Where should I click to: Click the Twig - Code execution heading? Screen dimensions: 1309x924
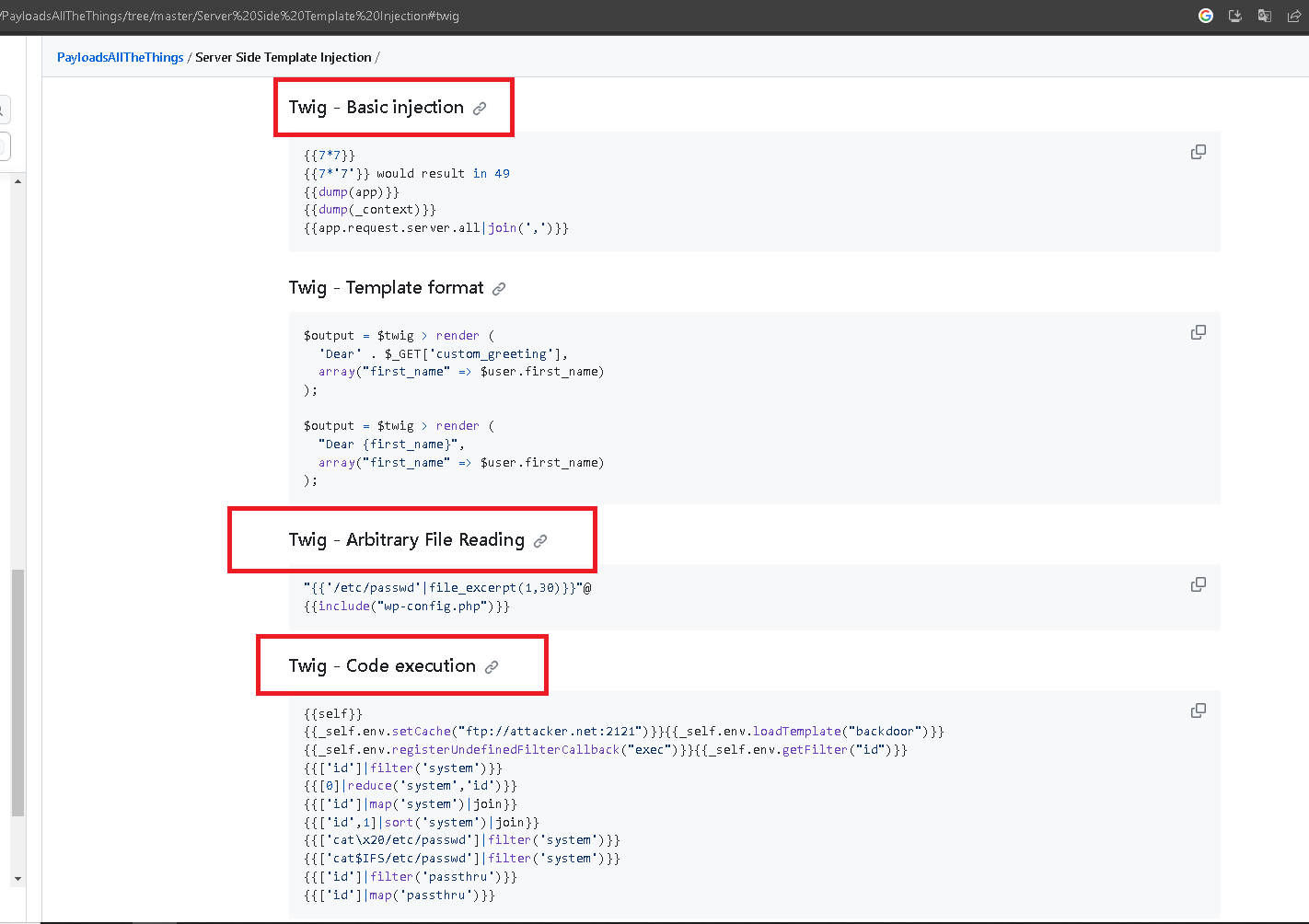tap(382, 666)
